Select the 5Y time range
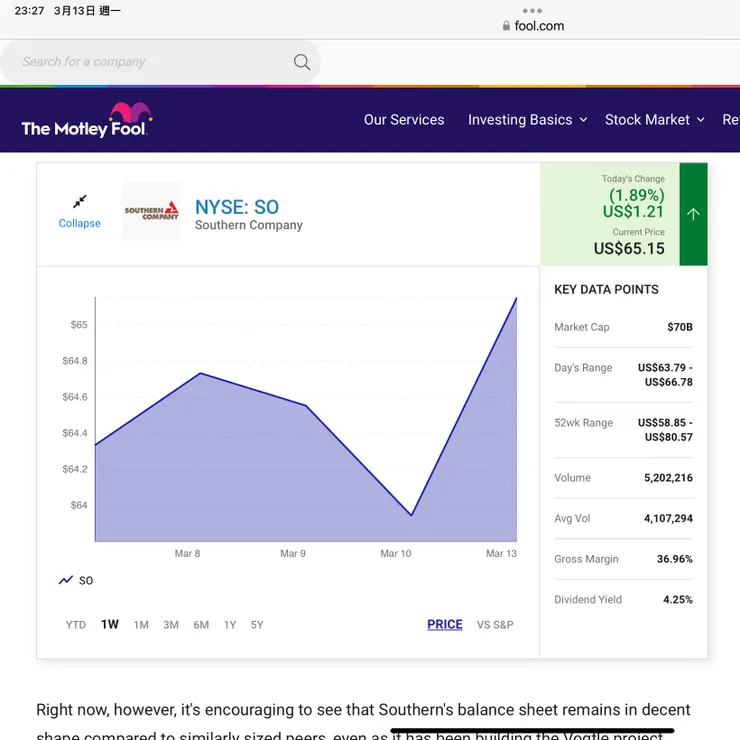The height and width of the screenshot is (740, 740). pos(257,625)
